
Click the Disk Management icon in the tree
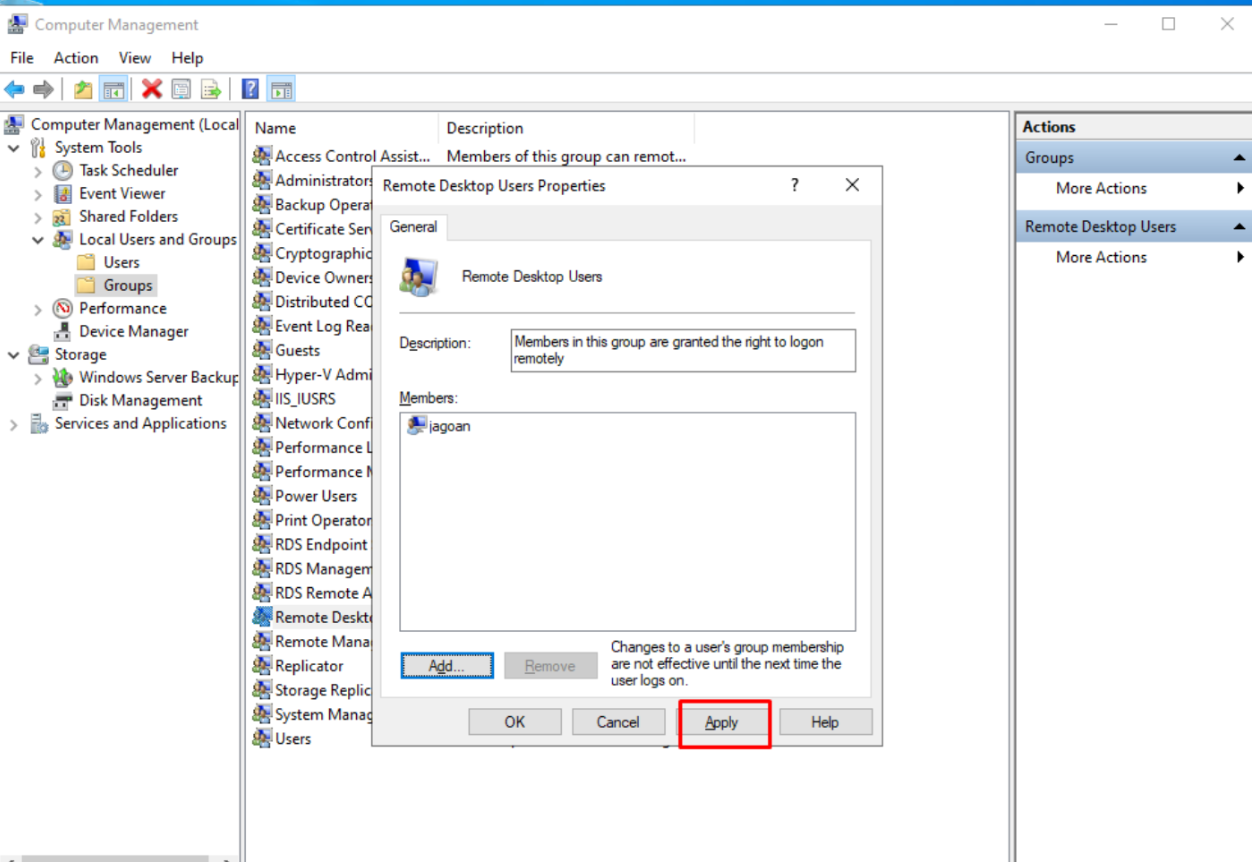(x=63, y=400)
